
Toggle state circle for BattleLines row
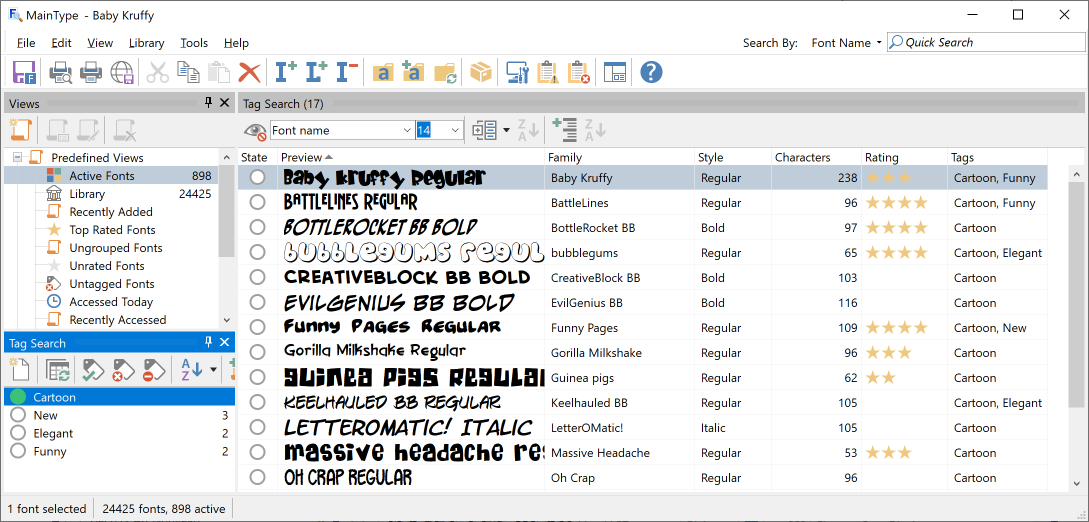click(x=258, y=203)
